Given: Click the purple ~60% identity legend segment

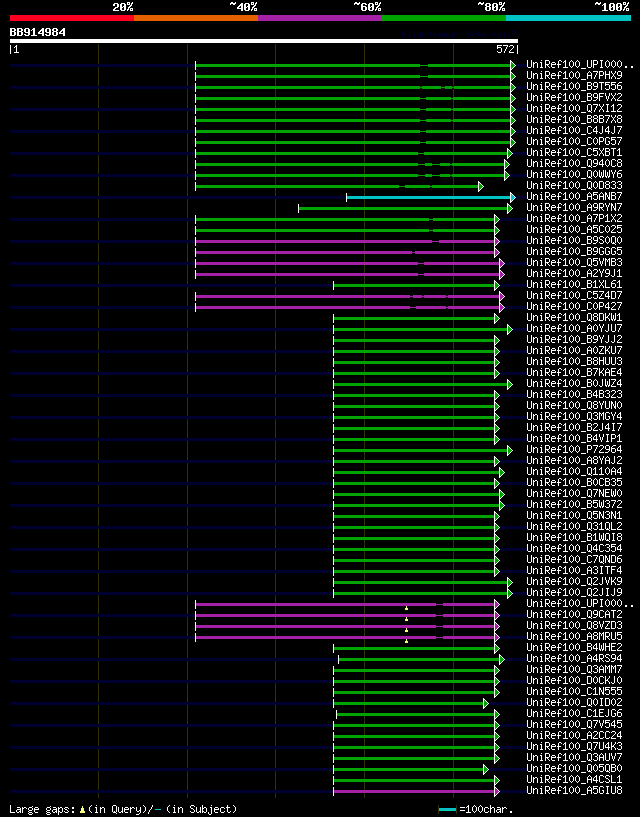Looking at the screenshot, I should coord(320,18).
